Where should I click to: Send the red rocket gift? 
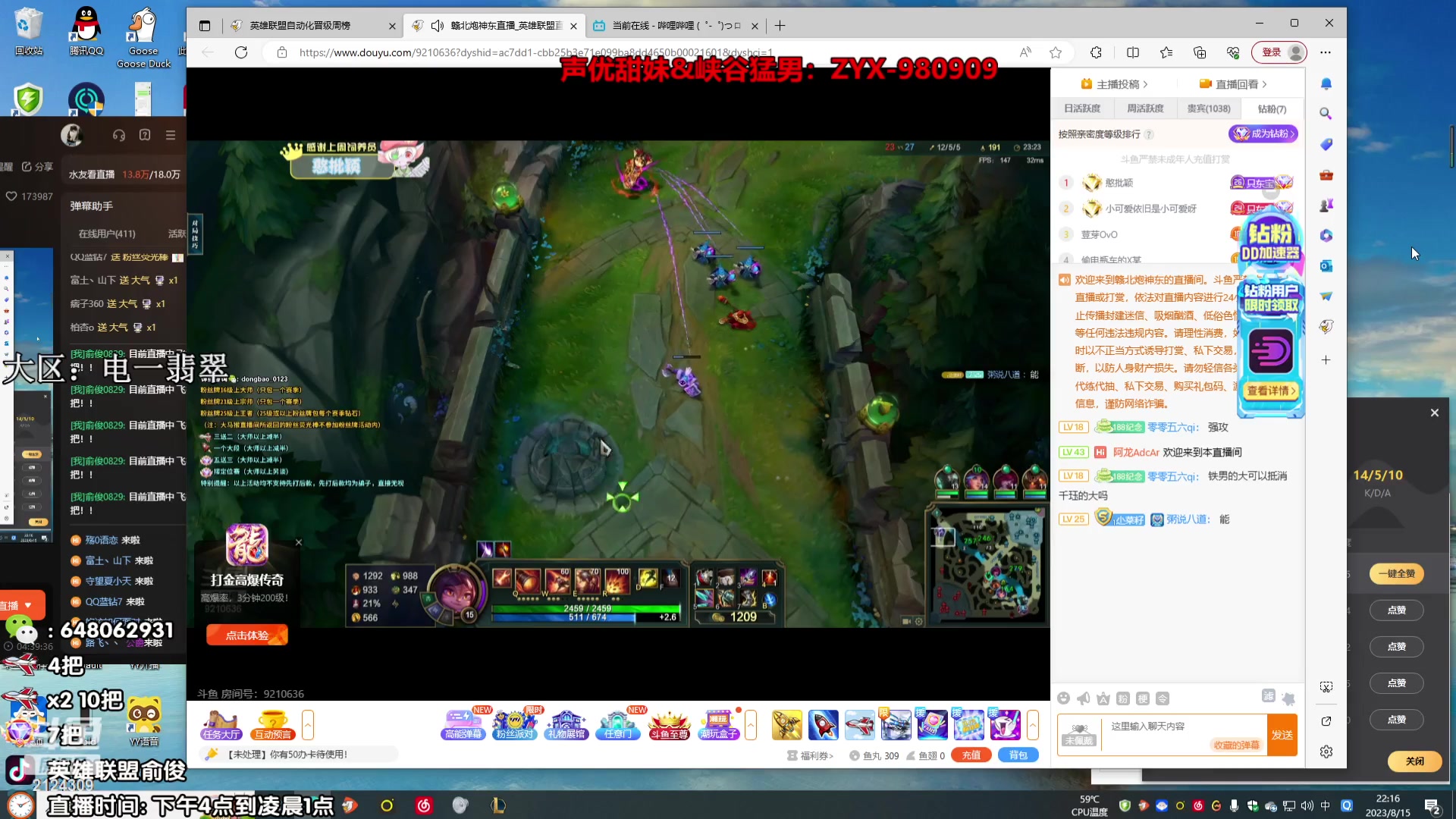coord(823,725)
